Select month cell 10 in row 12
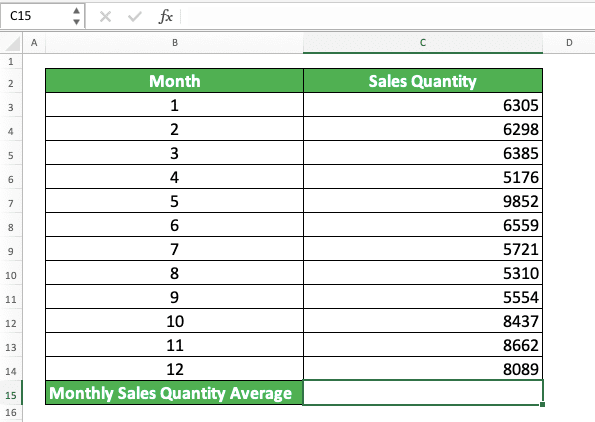Screen dimensions: 595x422 175,321
